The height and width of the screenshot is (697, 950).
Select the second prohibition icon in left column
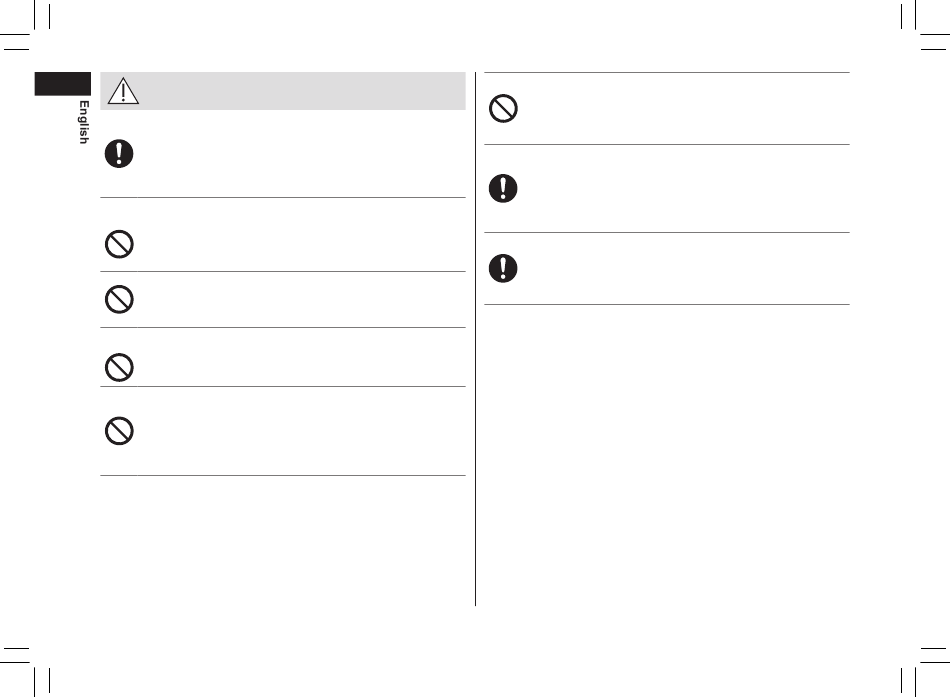119,299
